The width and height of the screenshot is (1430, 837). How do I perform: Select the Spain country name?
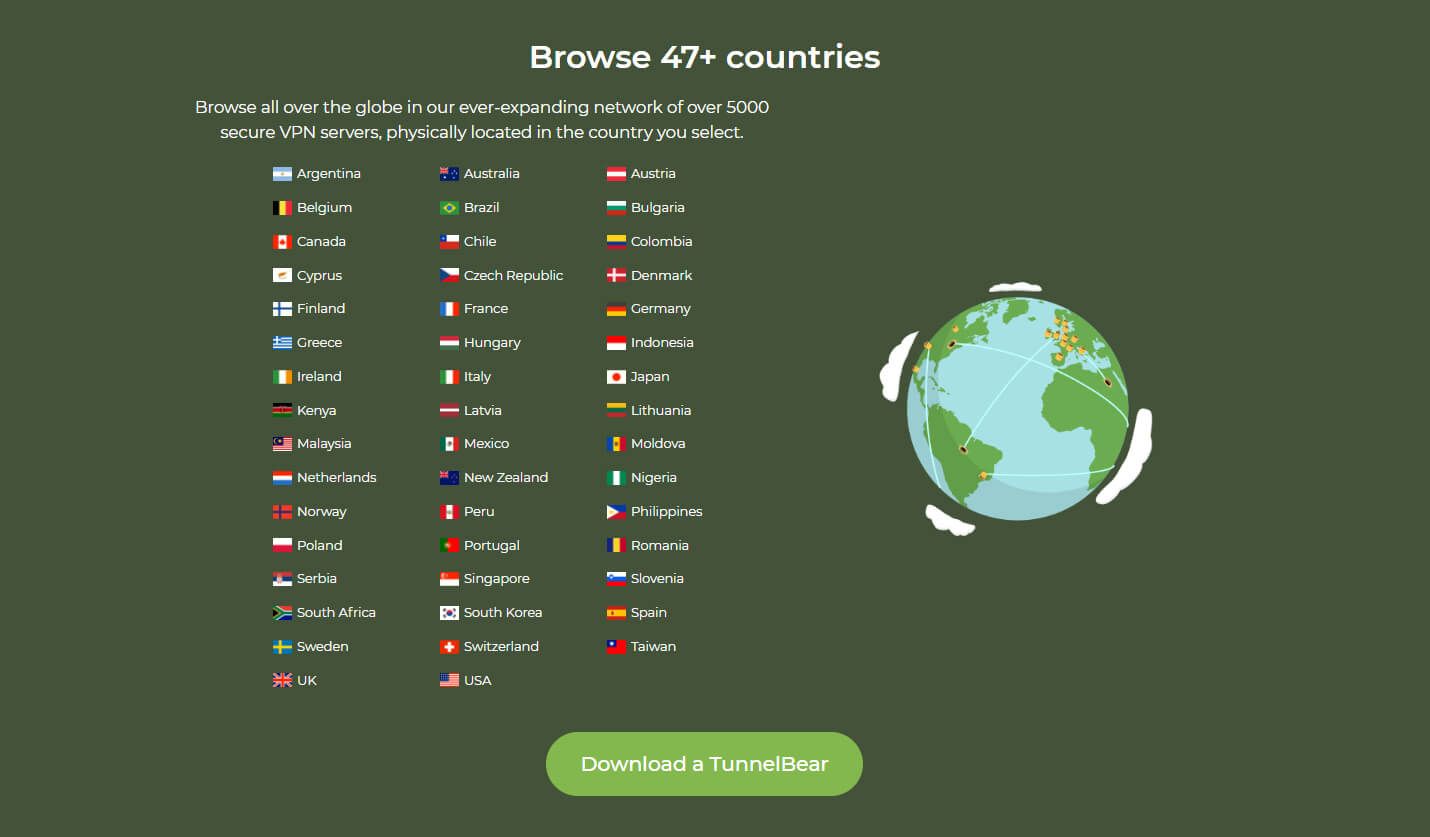click(x=649, y=613)
